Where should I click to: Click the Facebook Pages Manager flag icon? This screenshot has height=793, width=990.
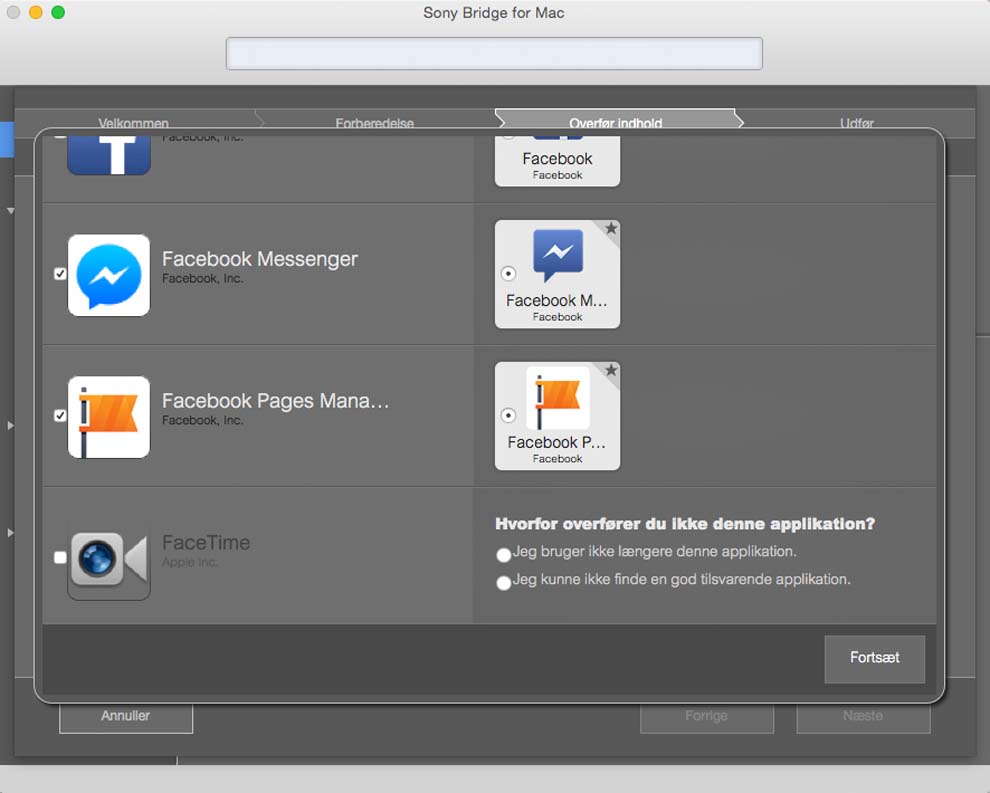pyautogui.click(x=109, y=417)
